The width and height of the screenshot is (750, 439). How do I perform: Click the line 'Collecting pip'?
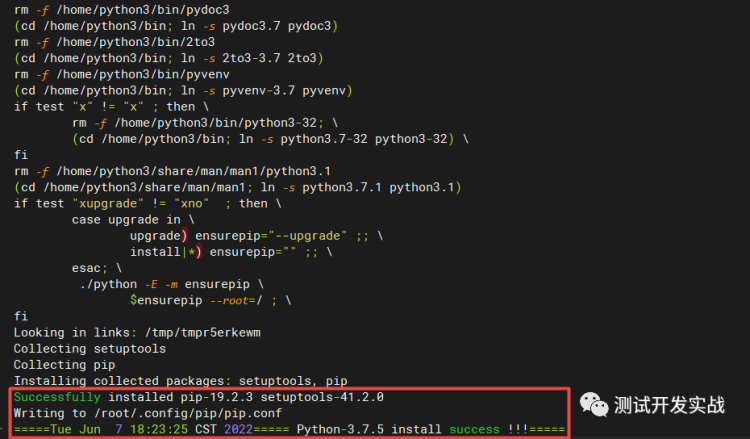coord(65,365)
